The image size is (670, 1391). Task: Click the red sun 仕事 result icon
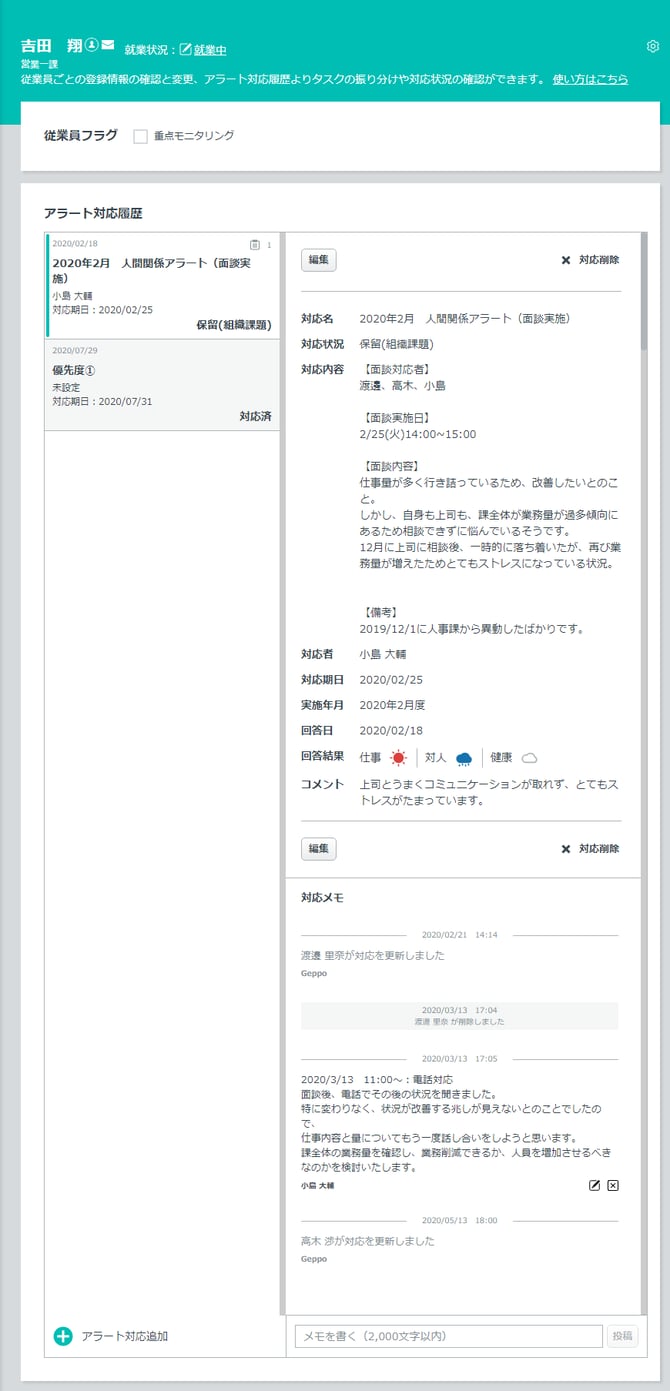point(398,758)
